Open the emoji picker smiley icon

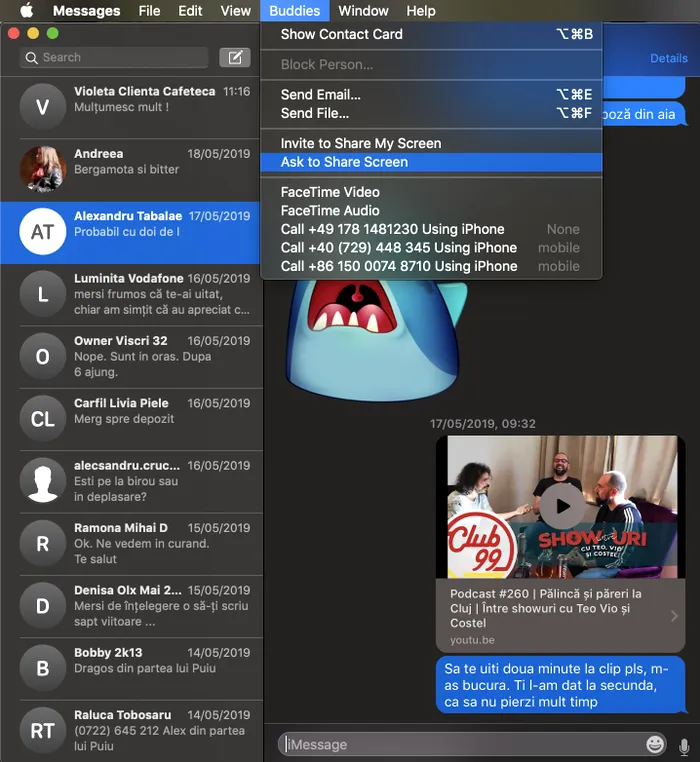pyautogui.click(x=655, y=744)
